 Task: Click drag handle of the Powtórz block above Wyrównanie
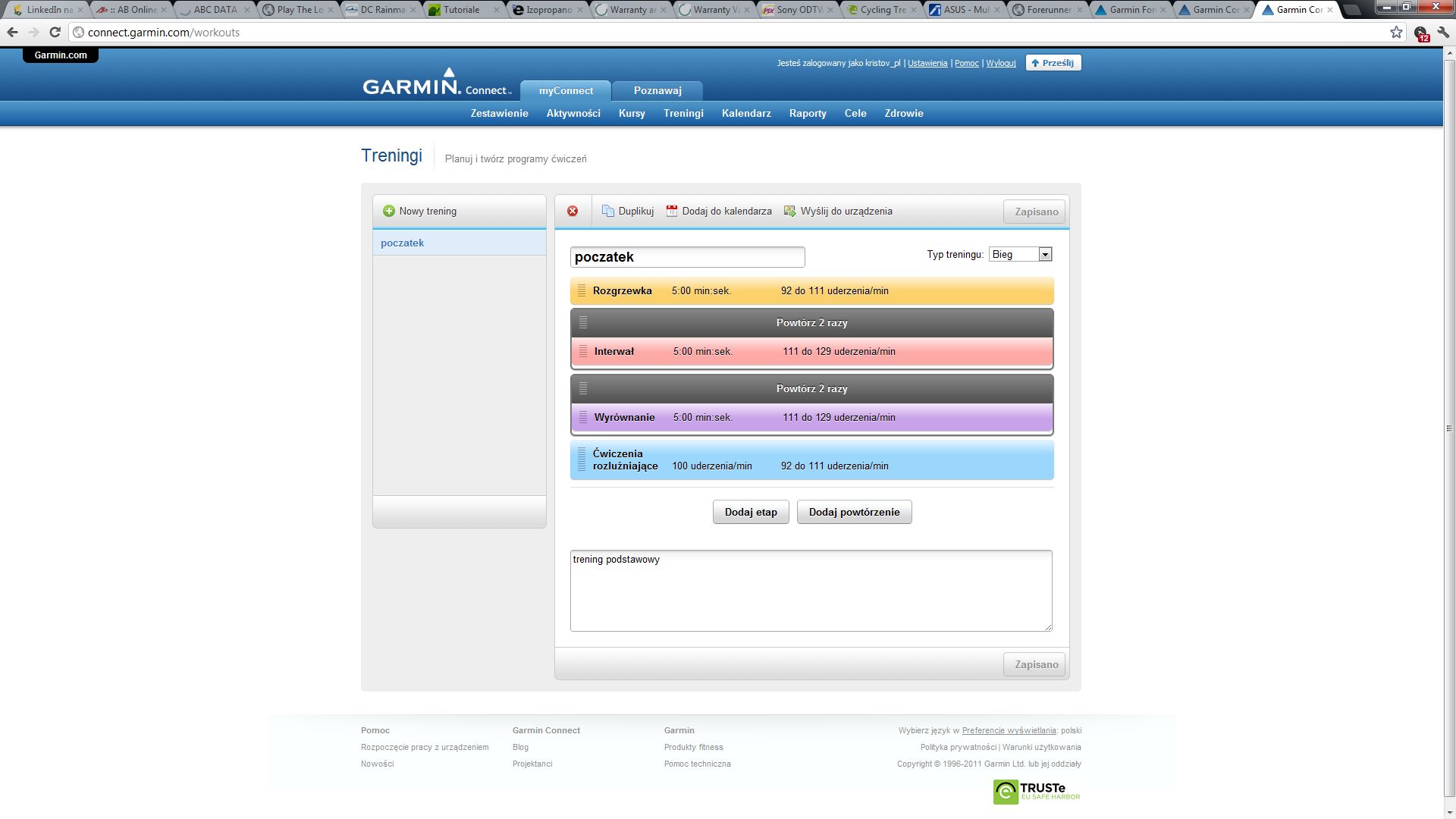tap(583, 389)
